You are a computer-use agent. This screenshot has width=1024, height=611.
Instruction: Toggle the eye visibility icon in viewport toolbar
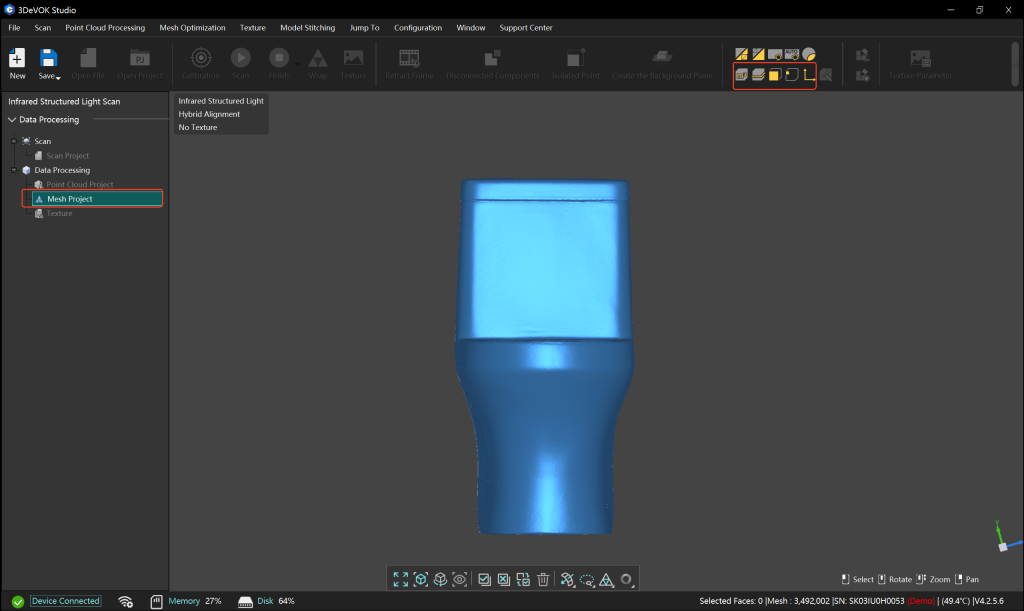461,579
